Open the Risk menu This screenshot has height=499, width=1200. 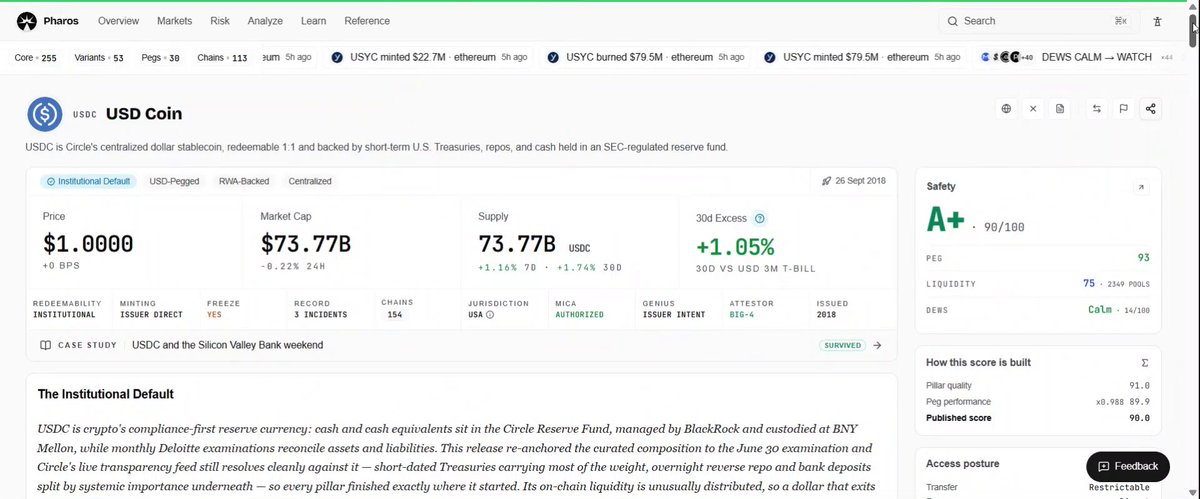point(220,21)
